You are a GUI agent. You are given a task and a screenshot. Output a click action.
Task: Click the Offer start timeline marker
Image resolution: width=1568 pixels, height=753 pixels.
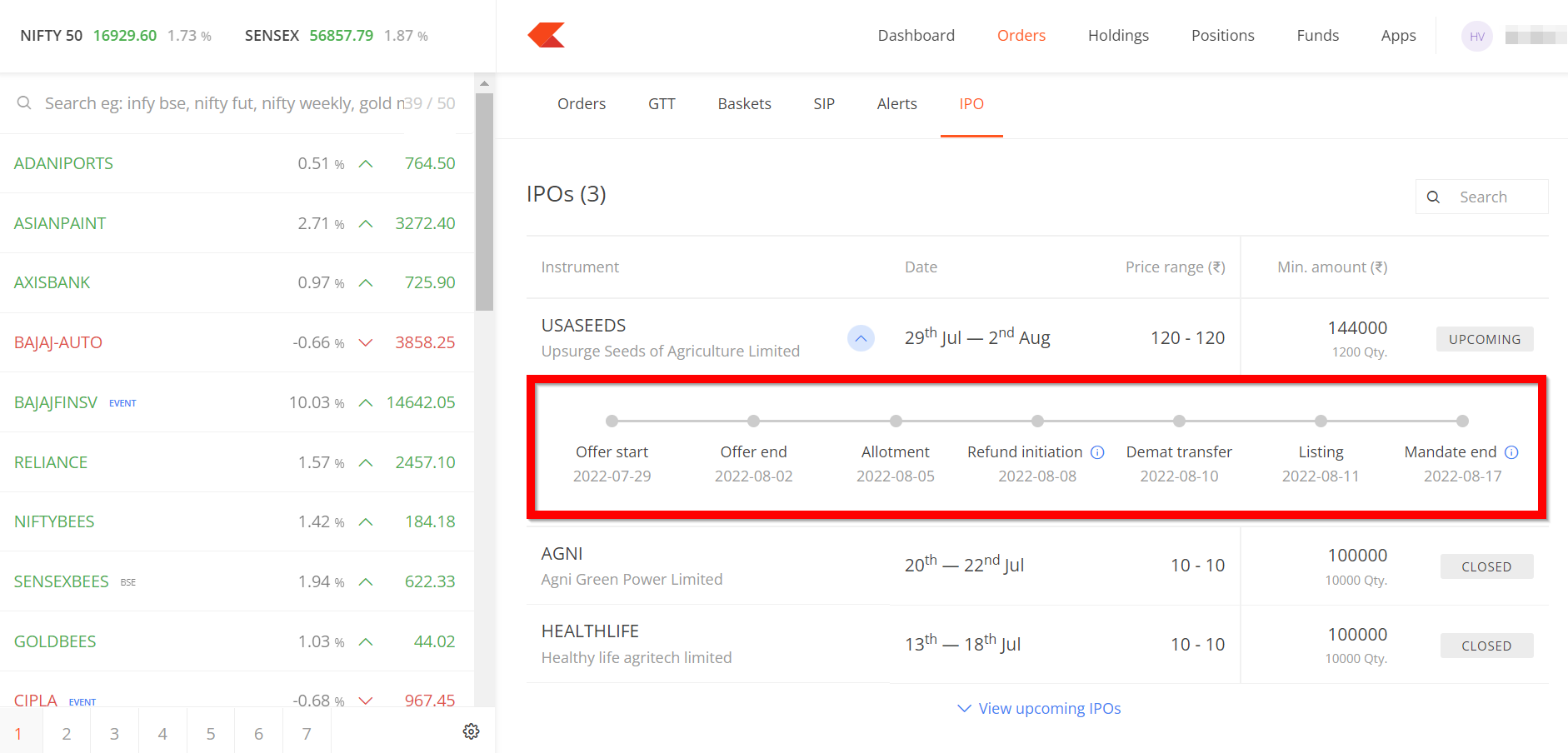(612, 421)
